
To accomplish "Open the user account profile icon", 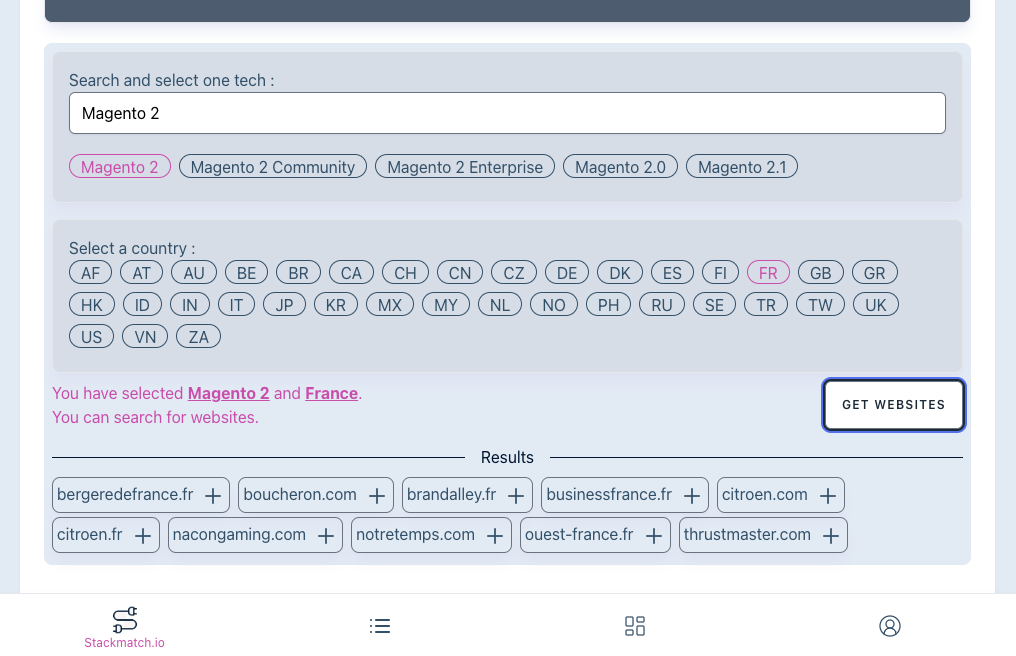I will pyautogui.click(x=890, y=626).
